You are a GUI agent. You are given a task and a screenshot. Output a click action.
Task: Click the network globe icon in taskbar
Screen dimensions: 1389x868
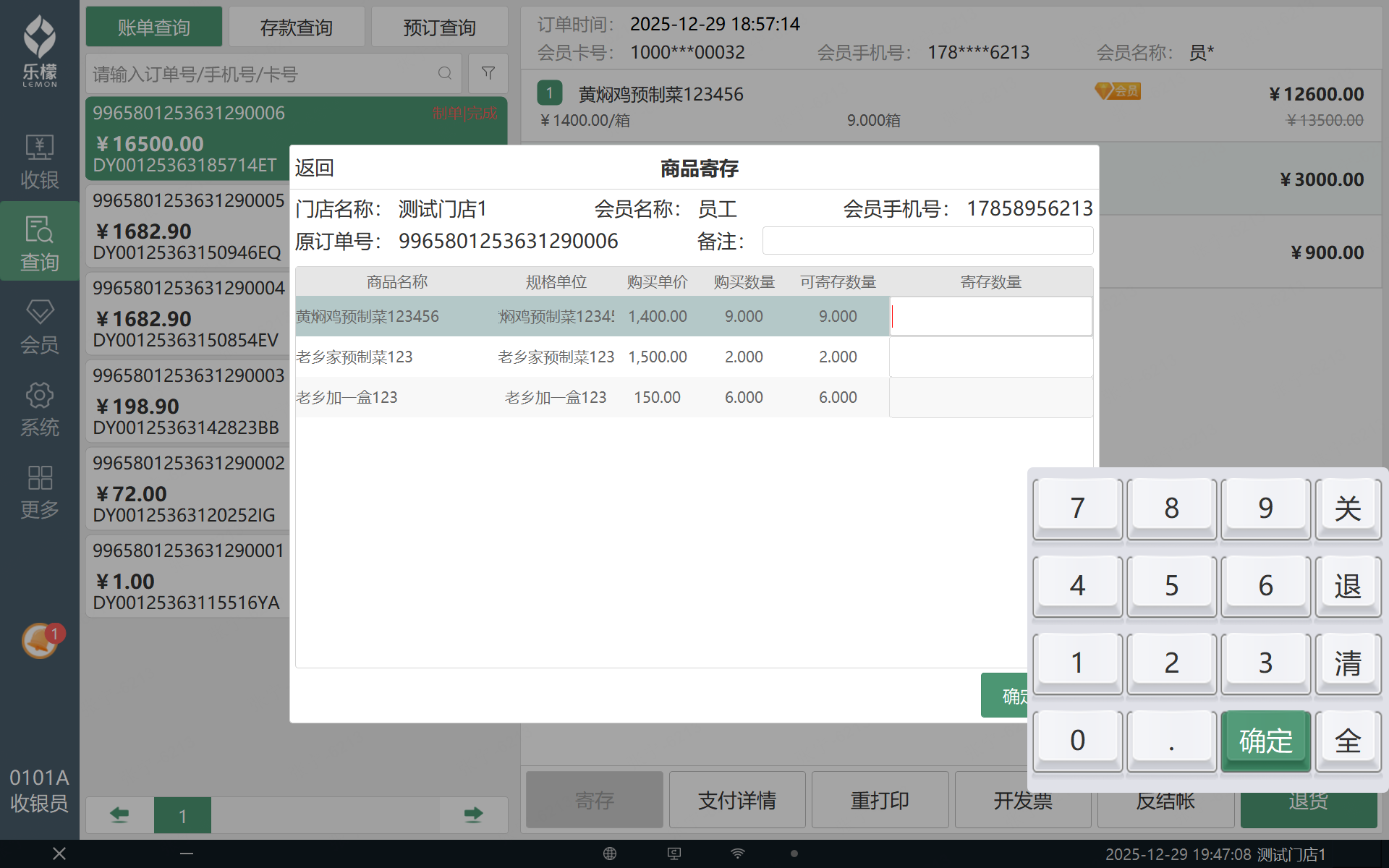pos(610,854)
